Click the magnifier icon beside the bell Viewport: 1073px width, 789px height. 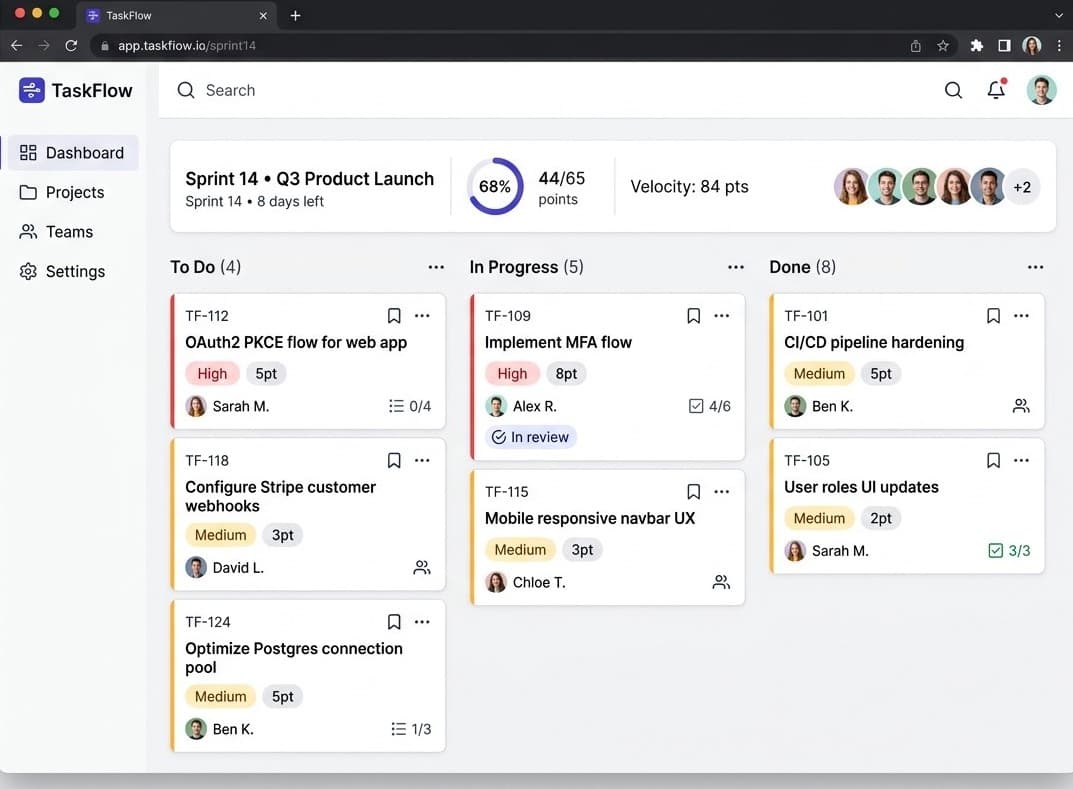953,90
